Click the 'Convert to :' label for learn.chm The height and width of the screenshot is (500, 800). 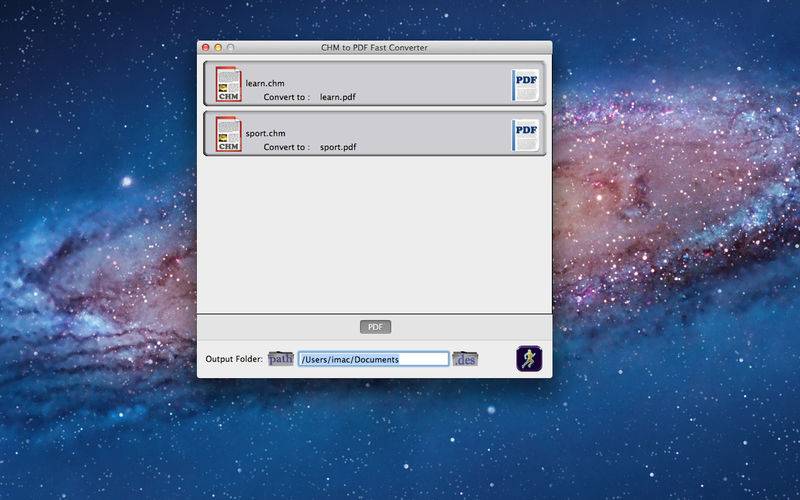pos(287,97)
